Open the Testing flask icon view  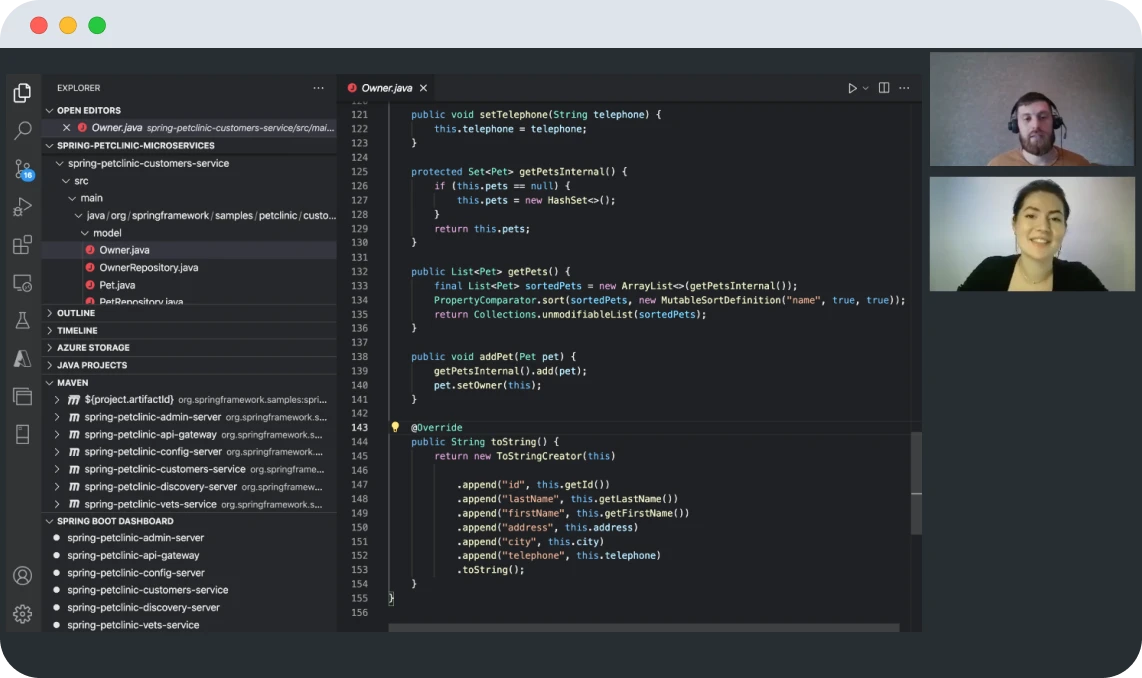tap(22, 321)
